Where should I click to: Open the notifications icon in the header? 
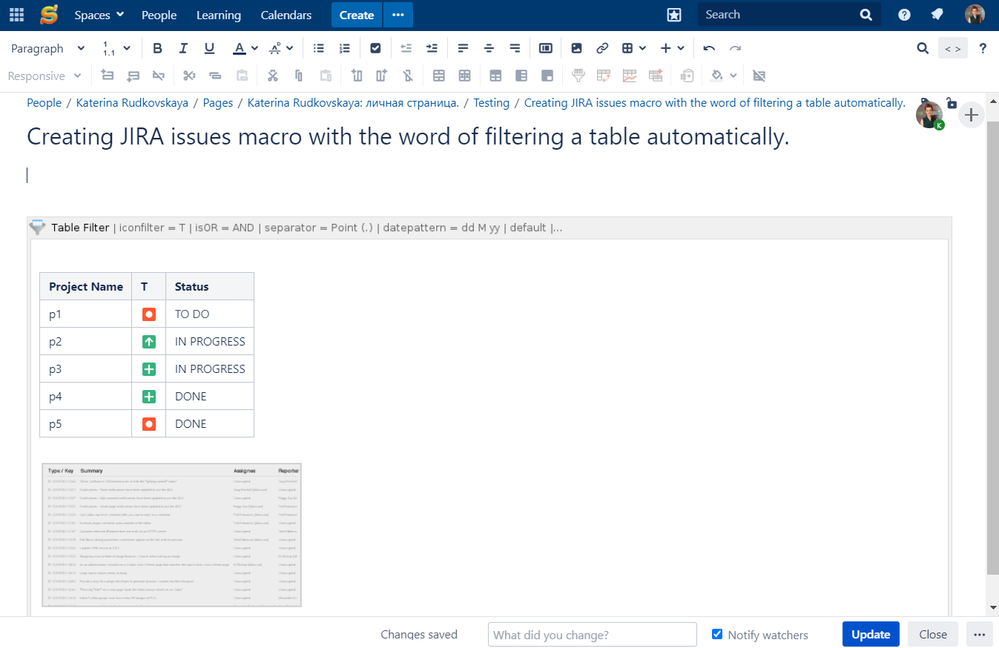[937, 15]
